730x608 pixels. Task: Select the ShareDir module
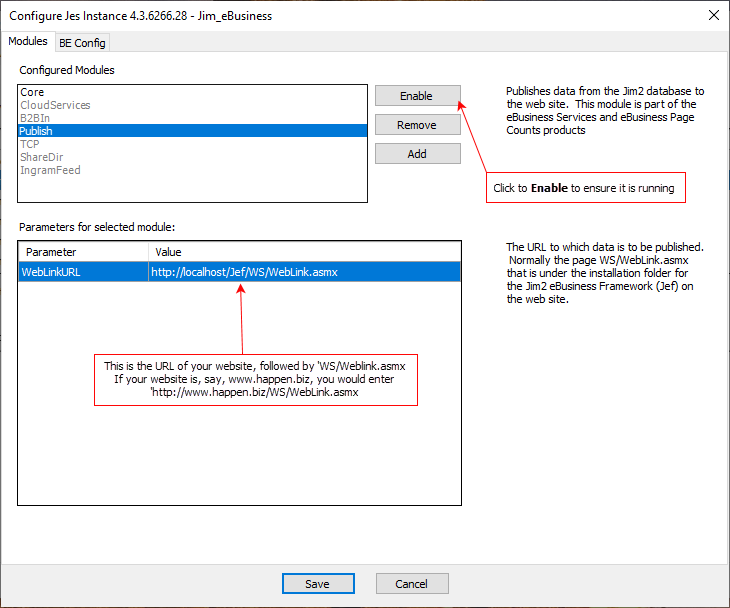[192, 157]
